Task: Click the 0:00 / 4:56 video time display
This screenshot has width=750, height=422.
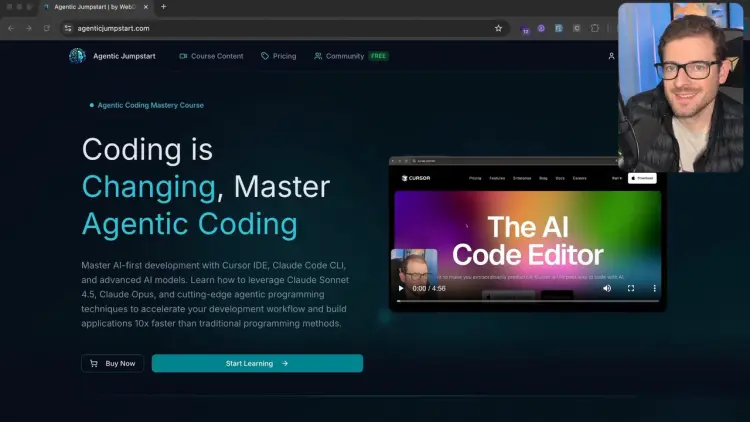Action: [x=429, y=289]
